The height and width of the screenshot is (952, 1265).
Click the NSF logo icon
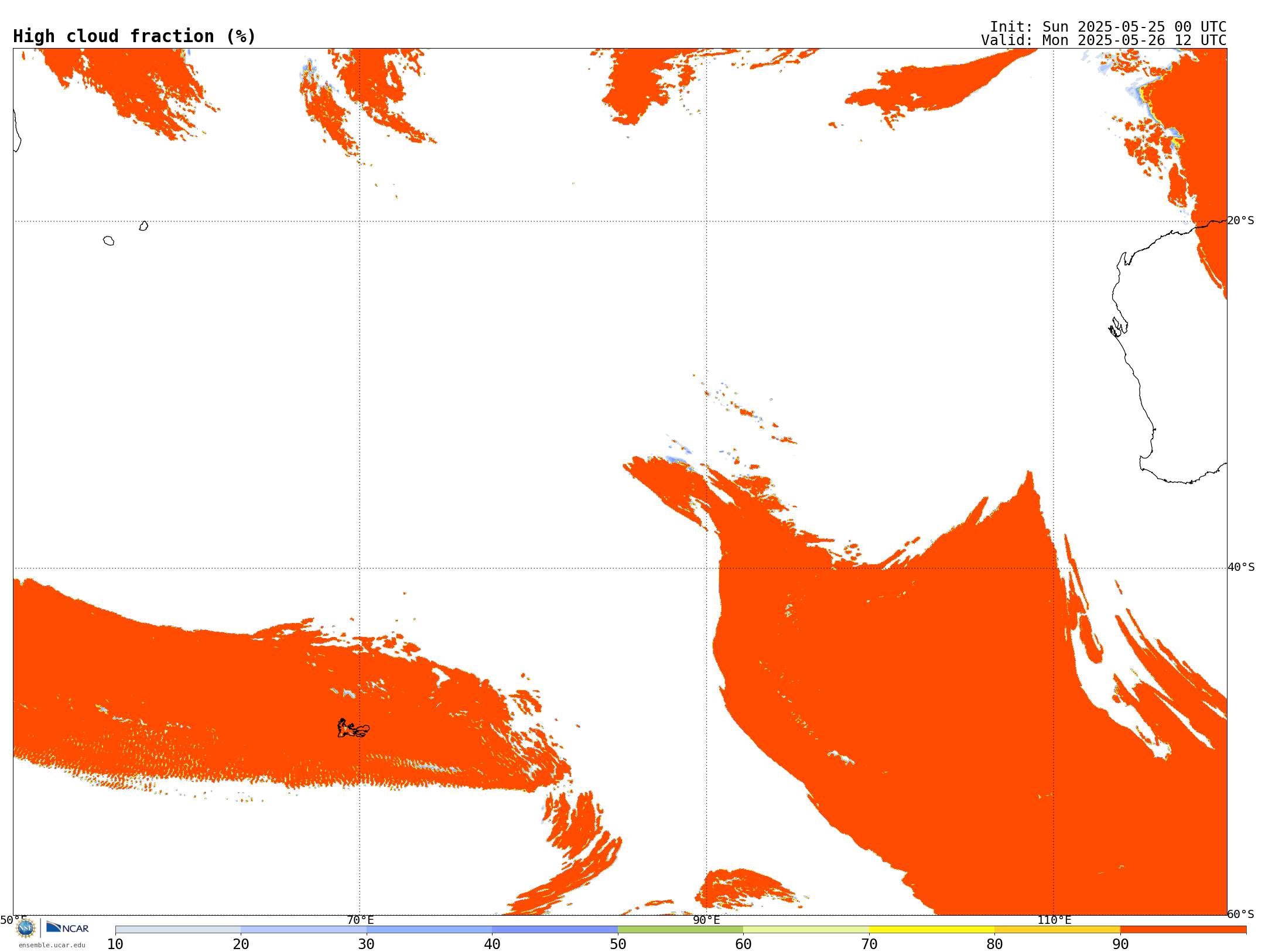tap(26, 928)
